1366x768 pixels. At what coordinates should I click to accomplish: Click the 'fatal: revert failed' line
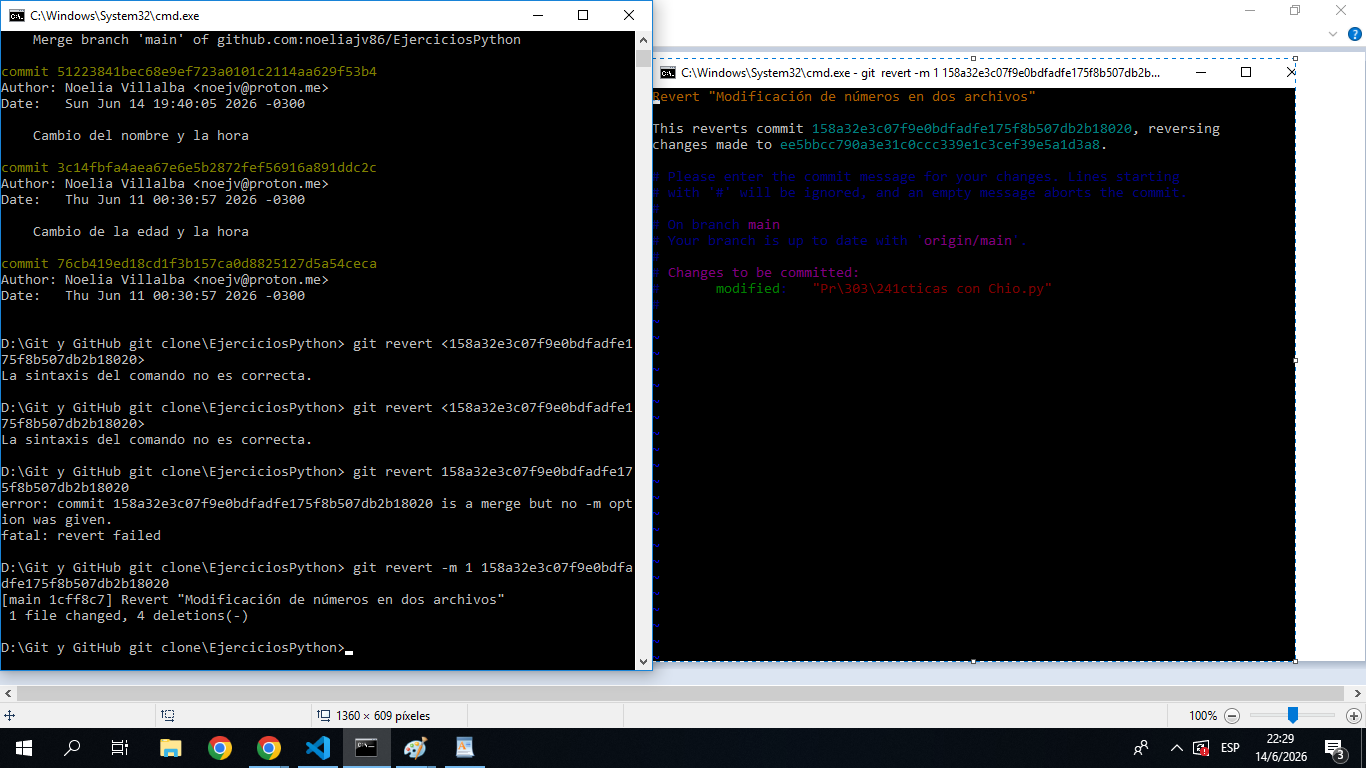81,536
